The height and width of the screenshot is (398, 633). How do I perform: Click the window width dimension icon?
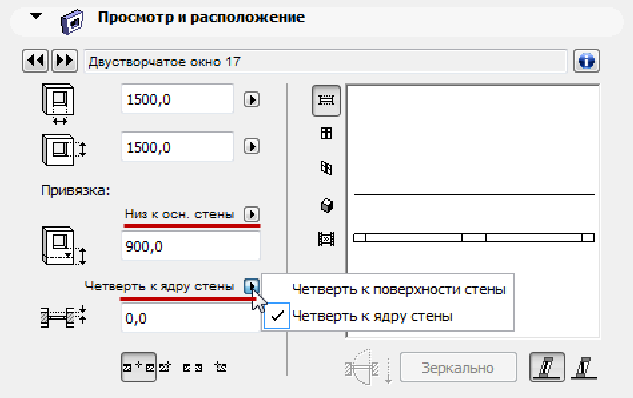click(x=58, y=104)
